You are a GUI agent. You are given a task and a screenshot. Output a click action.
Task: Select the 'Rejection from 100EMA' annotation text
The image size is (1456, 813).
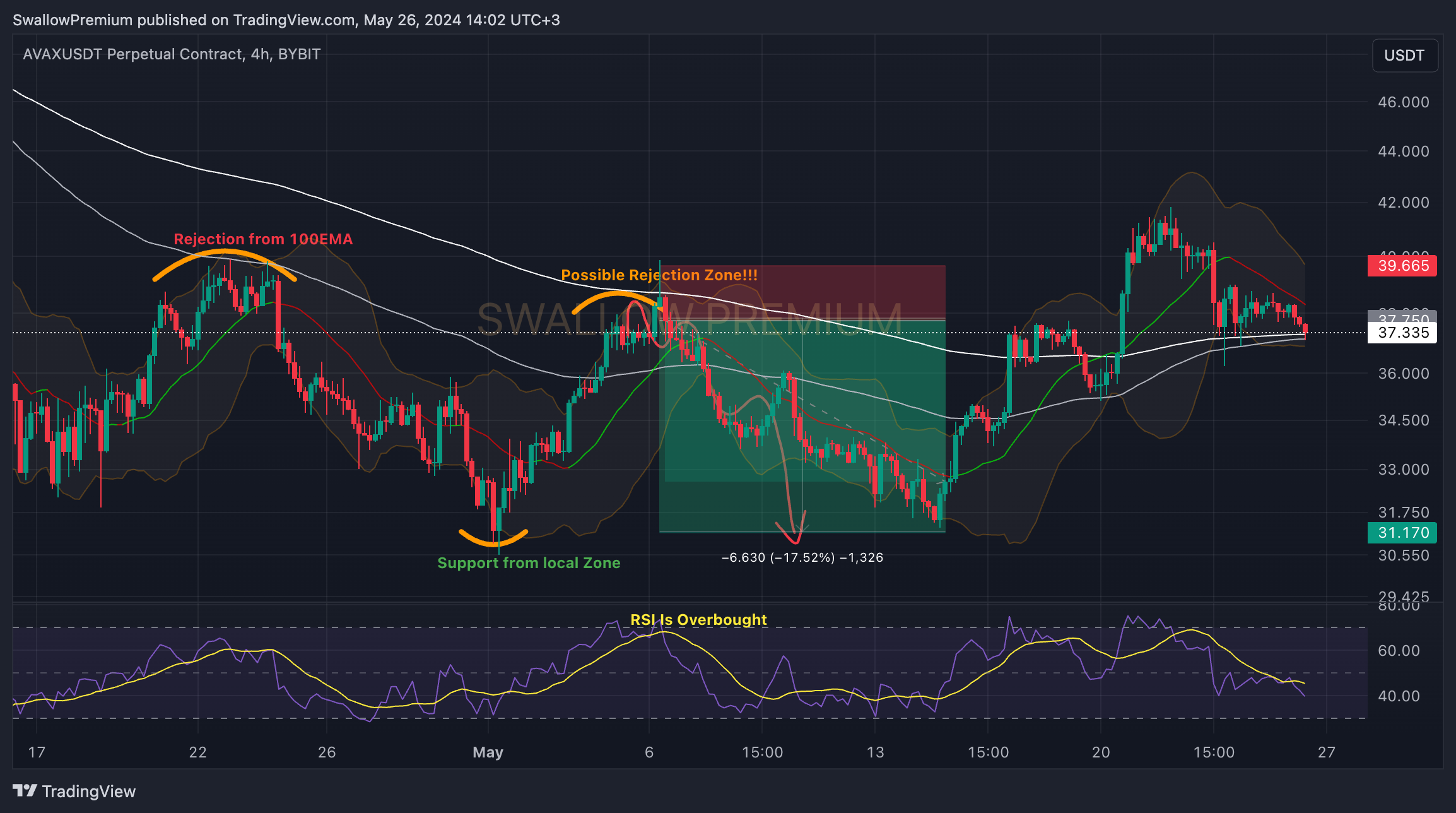click(263, 239)
